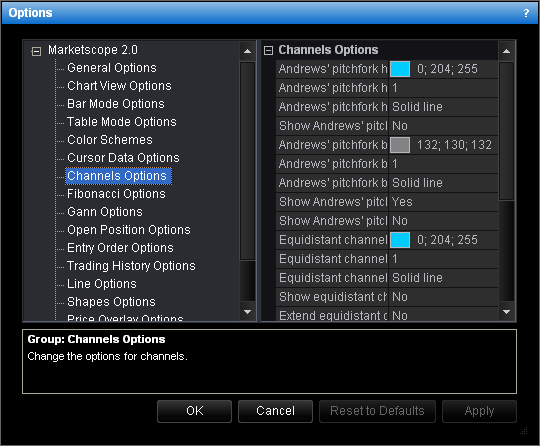This screenshot has width=540, height=446.
Task: Select Color Schemes in the tree
Action: [110, 140]
